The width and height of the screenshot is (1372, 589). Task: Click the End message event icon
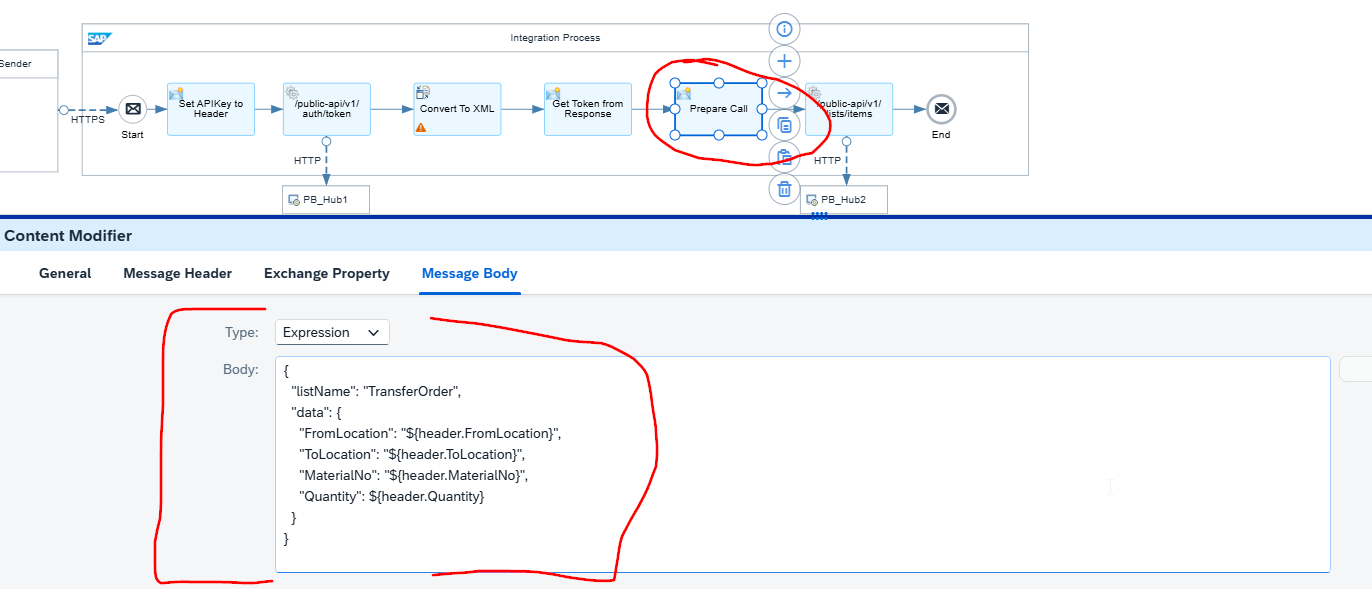940,109
